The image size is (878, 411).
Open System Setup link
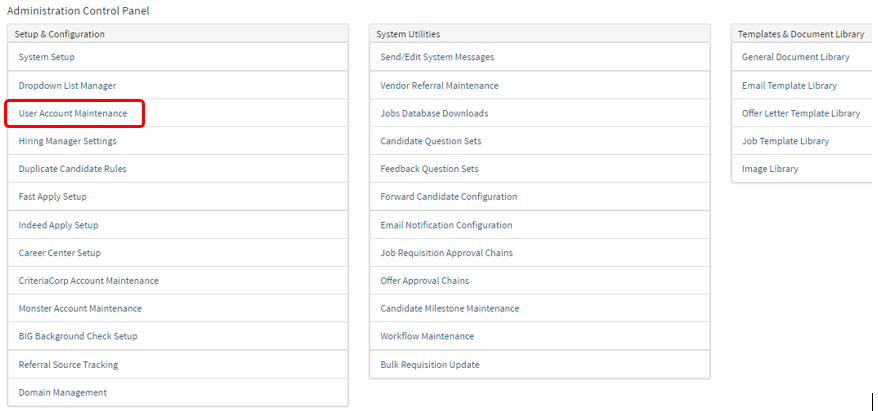[x=47, y=57]
